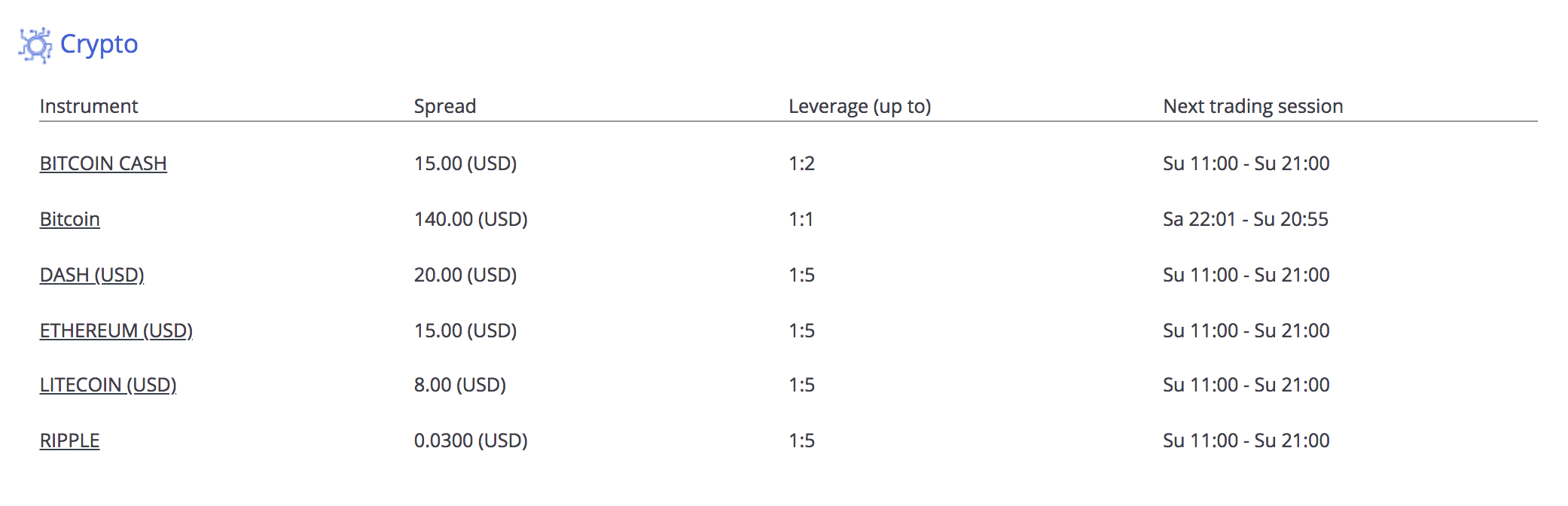Open the Crypto heading link
The image size is (1568, 506).
pos(99,44)
